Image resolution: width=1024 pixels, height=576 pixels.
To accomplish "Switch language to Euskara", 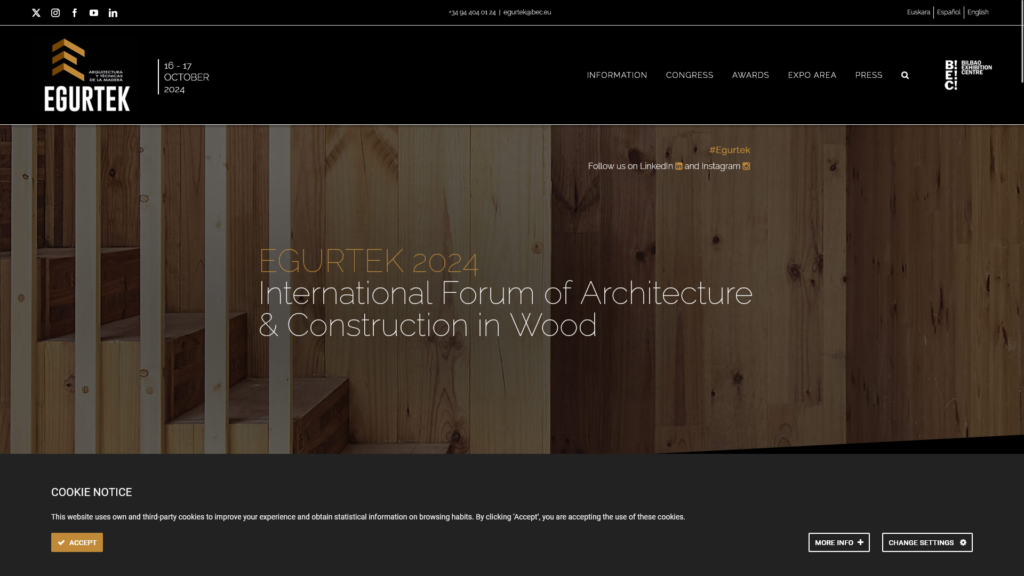I will coord(918,12).
